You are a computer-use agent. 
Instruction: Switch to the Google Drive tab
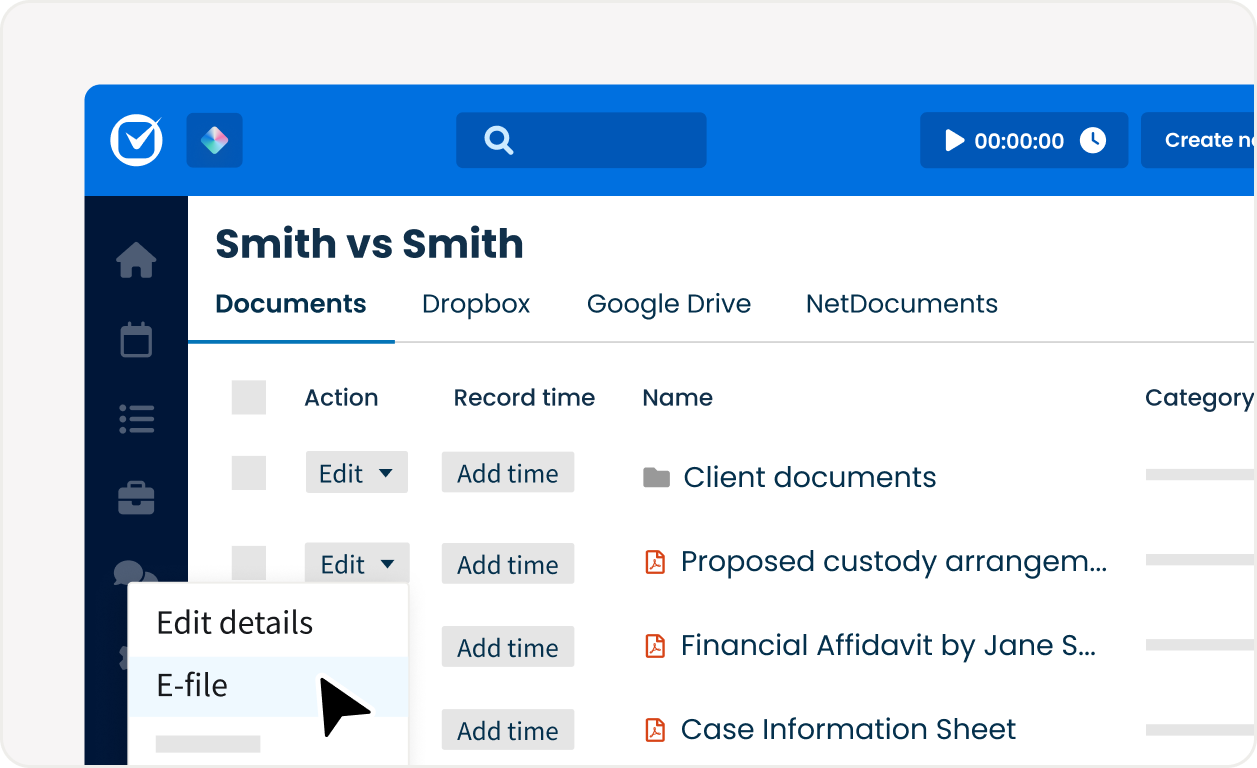[x=668, y=304]
